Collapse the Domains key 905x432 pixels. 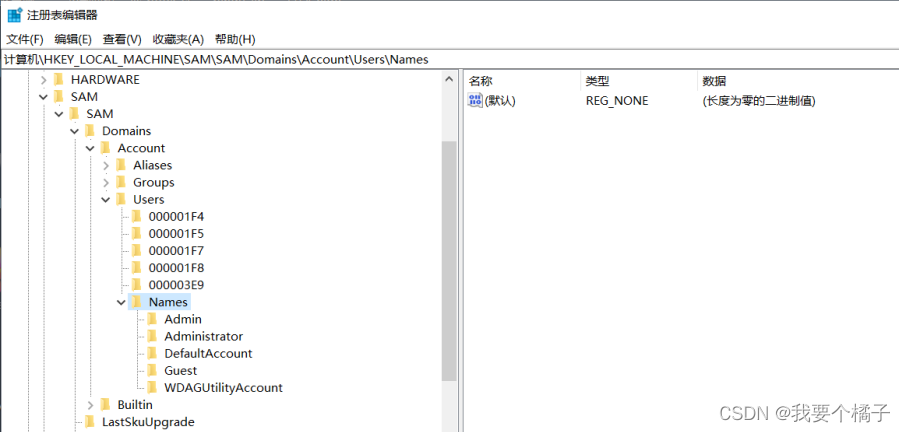(x=74, y=131)
